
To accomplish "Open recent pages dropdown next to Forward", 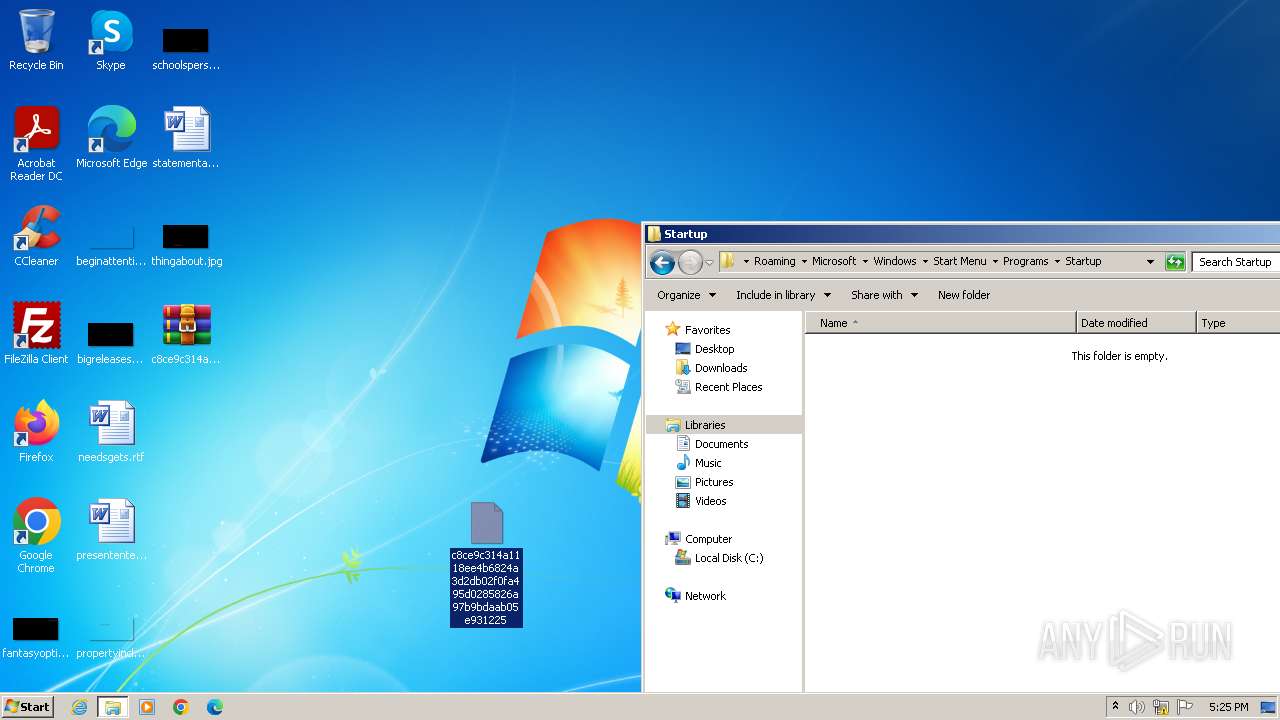I will pyautogui.click(x=709, y=262).
